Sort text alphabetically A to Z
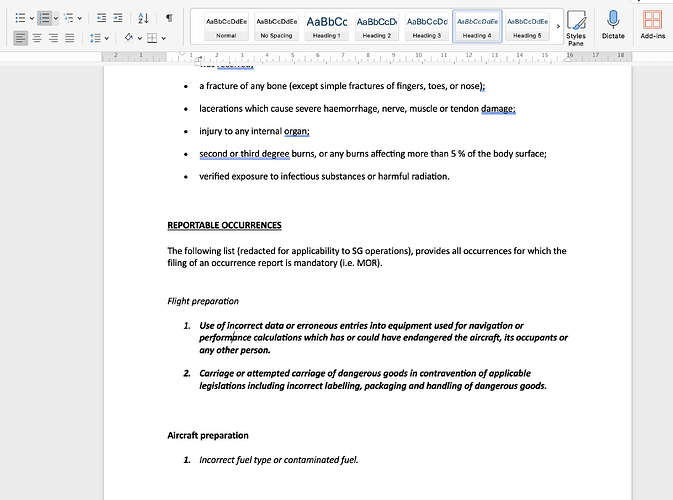Viewport: 673px width, 500px height. [143, 18]
